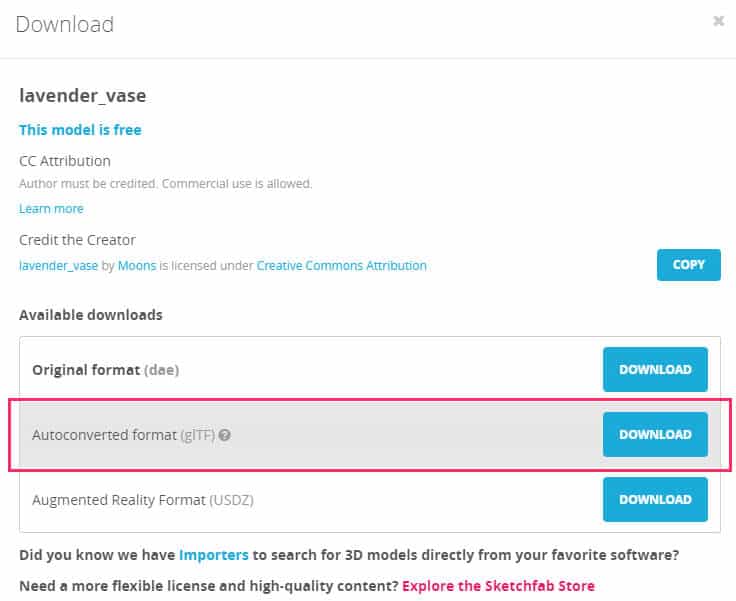736x601 pixels.
Task: Click the Download dialog header title
Action: pos(64,23)
